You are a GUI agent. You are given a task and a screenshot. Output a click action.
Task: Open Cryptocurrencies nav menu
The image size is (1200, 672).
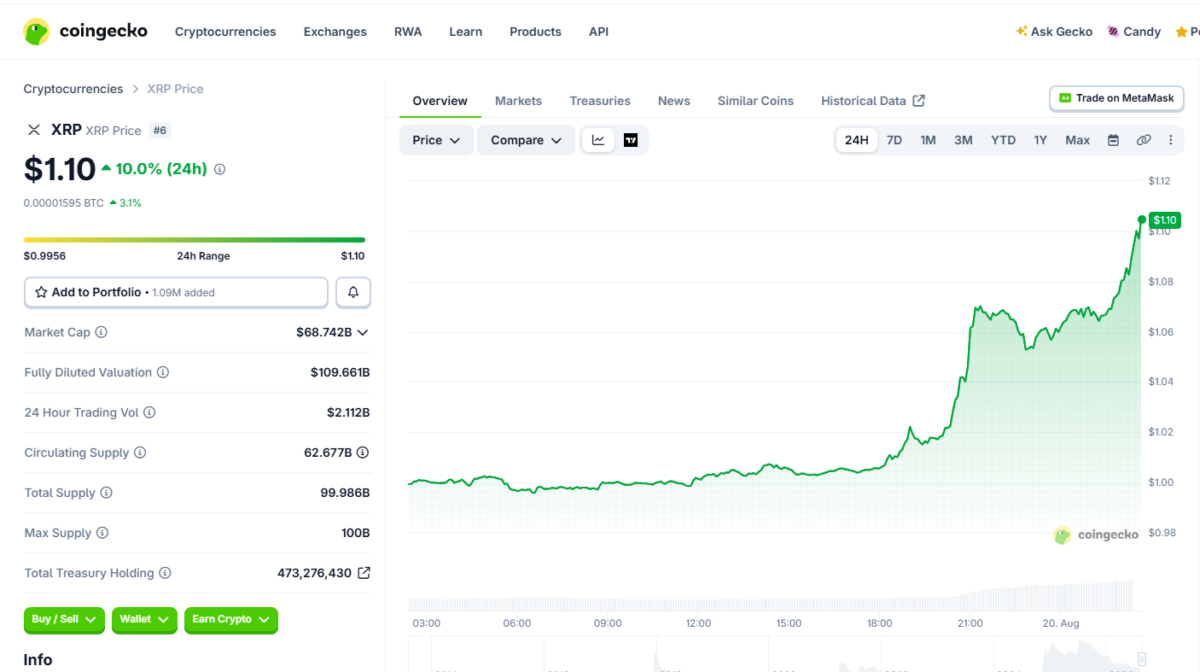(225, 32)
